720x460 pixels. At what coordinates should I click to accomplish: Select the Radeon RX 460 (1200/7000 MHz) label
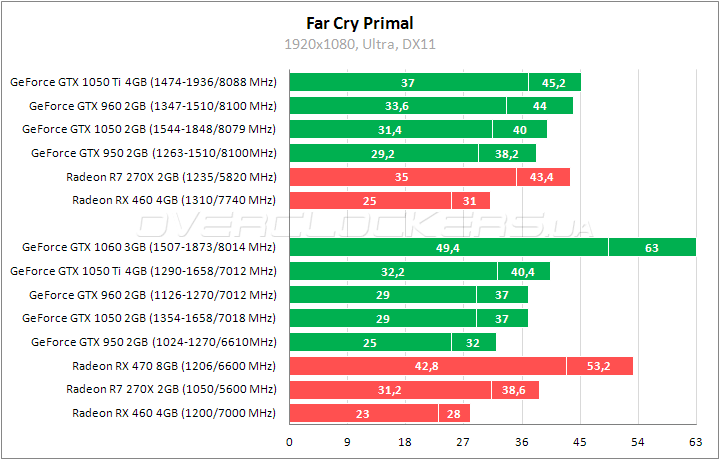174,413
